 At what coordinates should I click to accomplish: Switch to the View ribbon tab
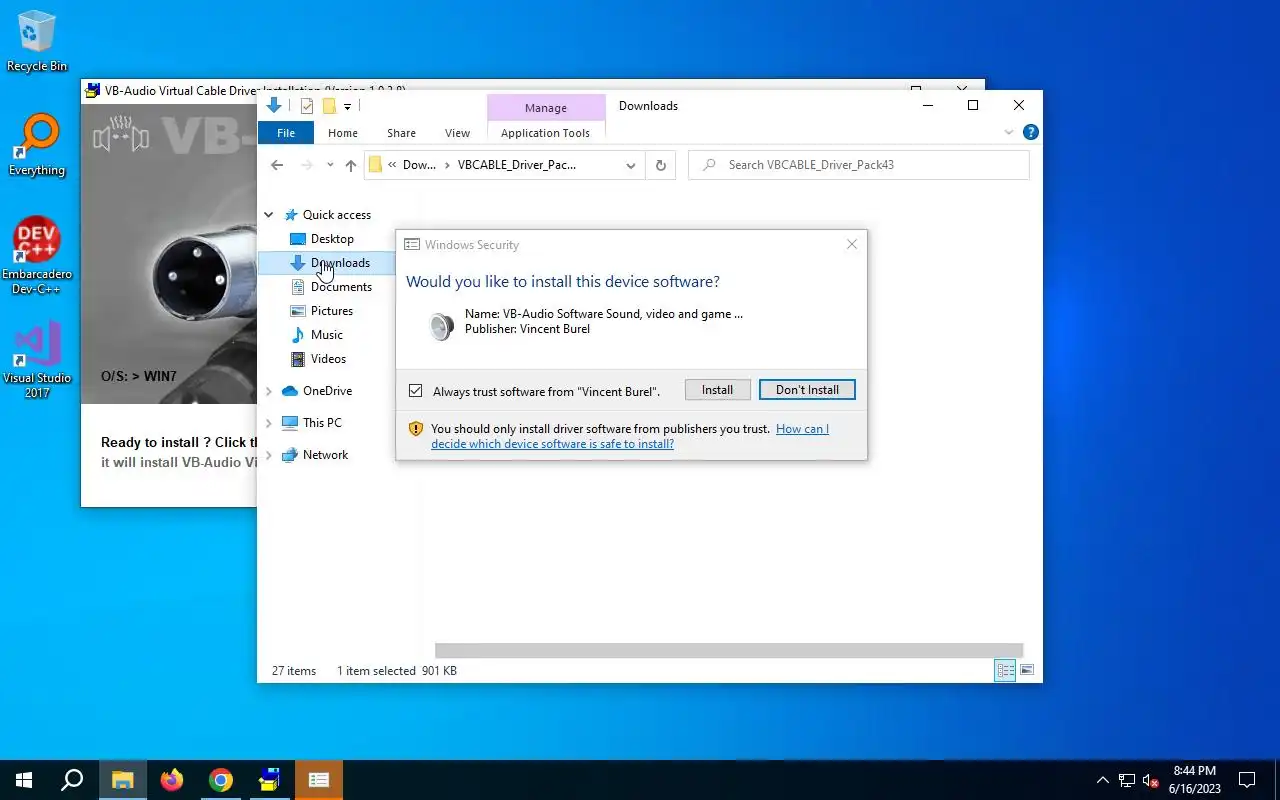(457, 133)
